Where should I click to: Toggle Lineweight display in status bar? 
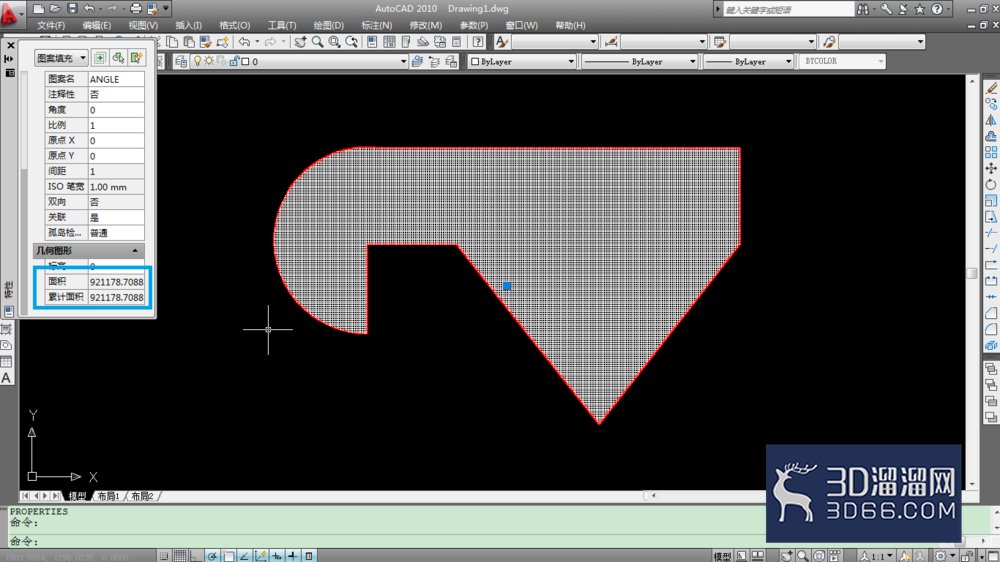(293, 556)
